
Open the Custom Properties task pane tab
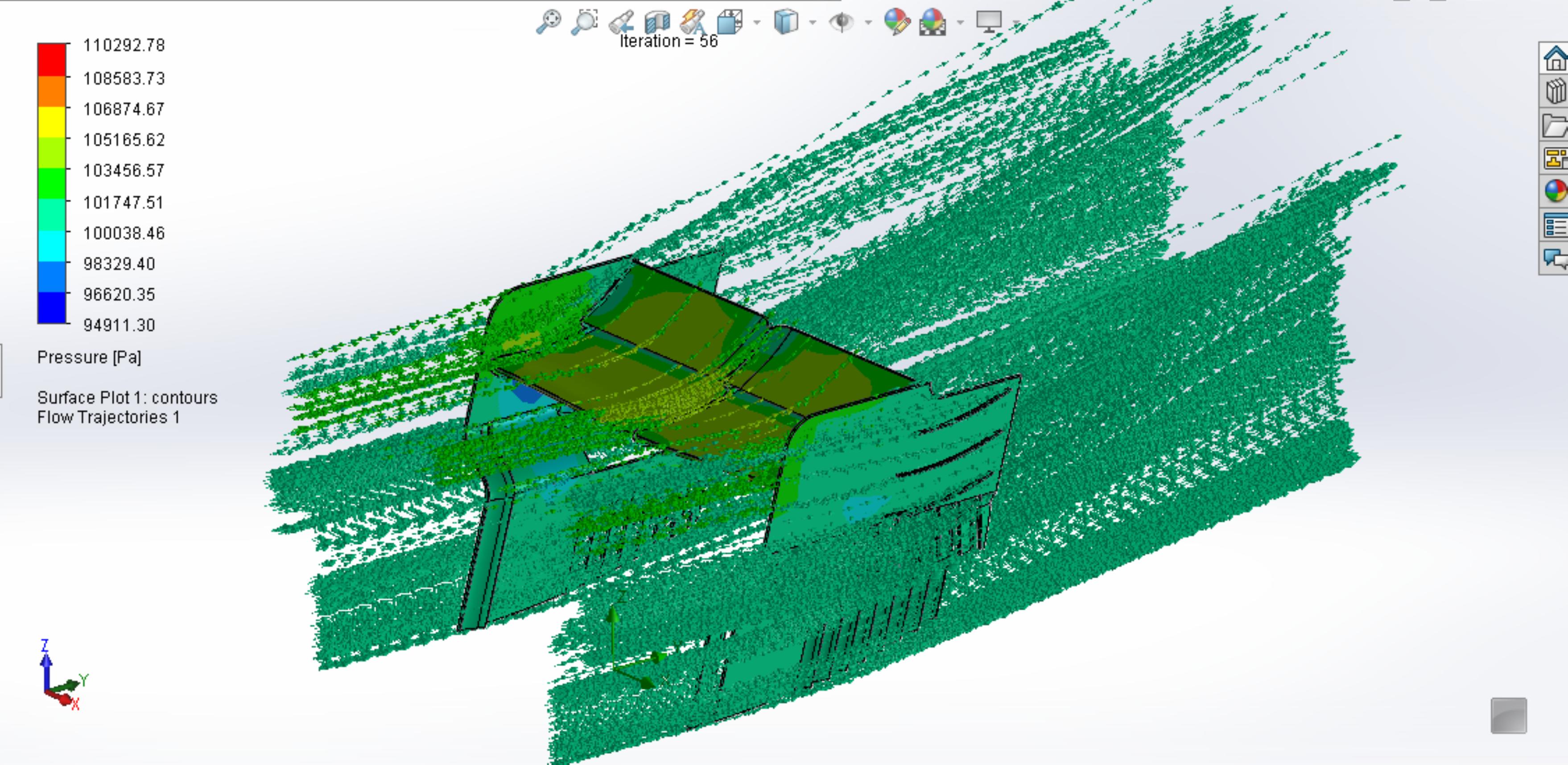pos(1555,226)
